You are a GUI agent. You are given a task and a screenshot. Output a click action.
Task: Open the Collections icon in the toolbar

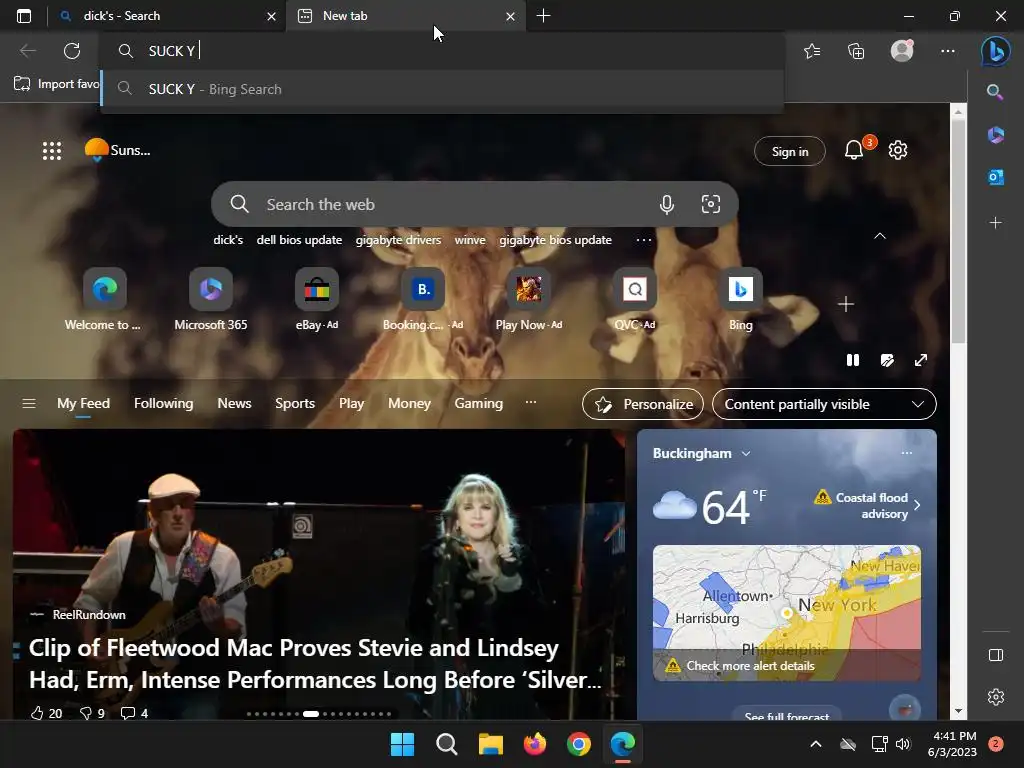point(856,51)
